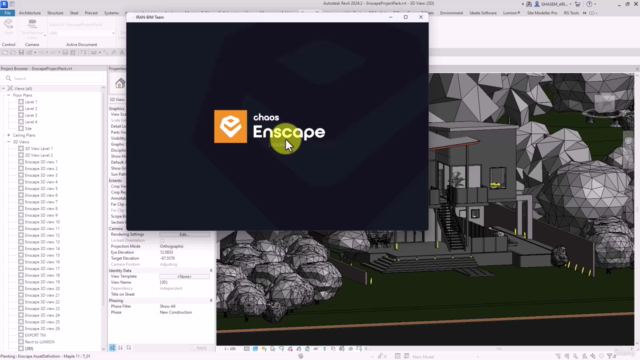Click the ViewCube in the 3D view
Image resolution: width=640 pixels, height=360 pixels.
604,103
